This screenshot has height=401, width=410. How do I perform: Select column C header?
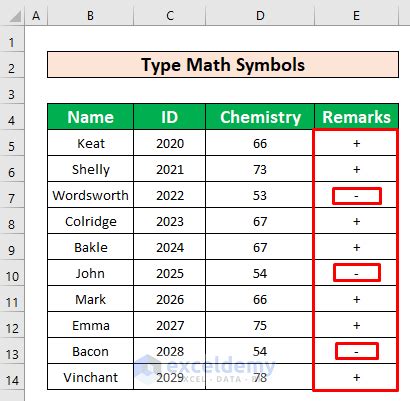170,16
